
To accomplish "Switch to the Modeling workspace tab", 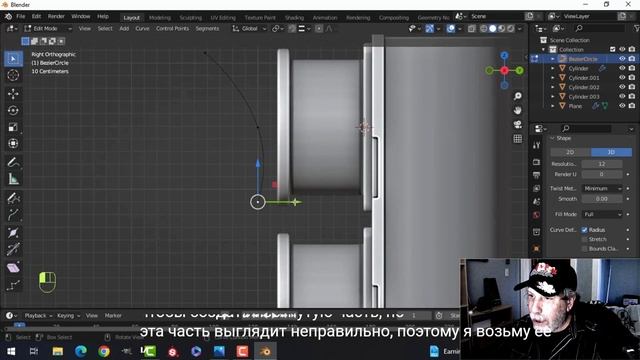I will click(160, 18).
